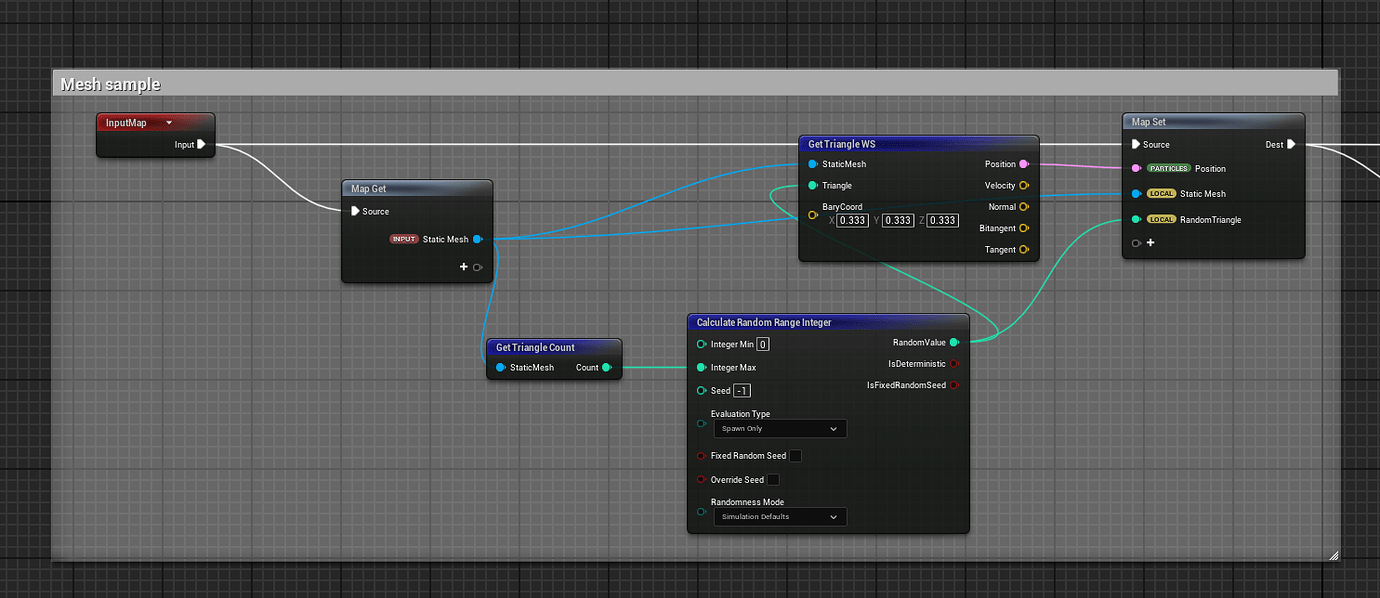Screen dimensions: 1380x598
Task: Click the IsDeterministic output pin
Action: pos(954,364)
